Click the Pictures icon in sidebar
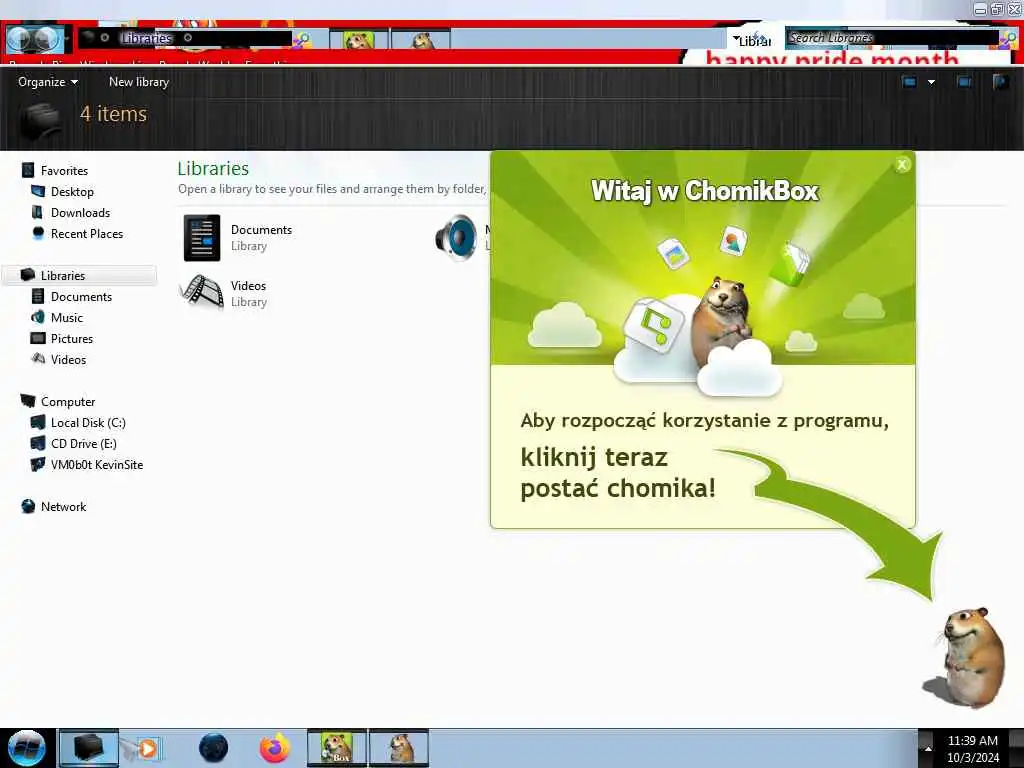1024x768 pixels. tap(39, 338)
